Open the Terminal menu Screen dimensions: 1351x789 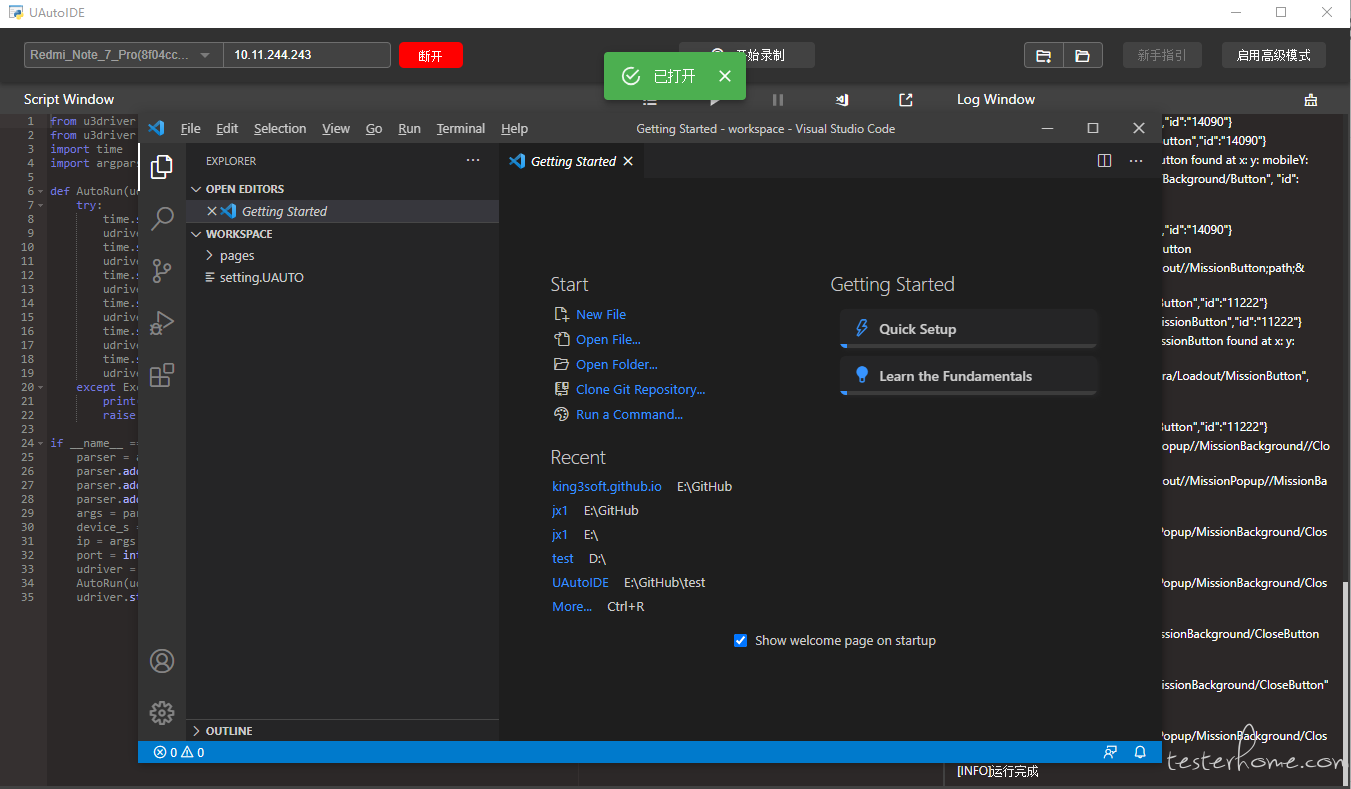coord(461,128)
